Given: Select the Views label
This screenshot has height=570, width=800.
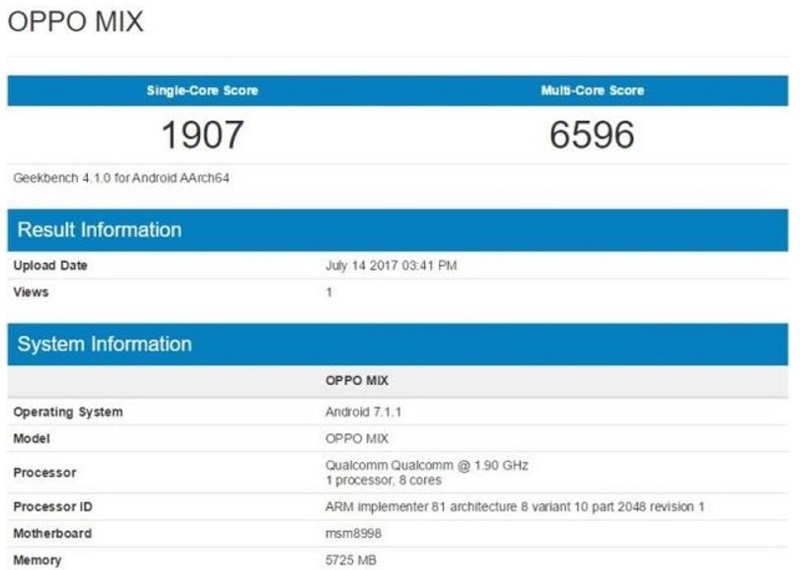Looking at the screenshot, I should 31,292.
